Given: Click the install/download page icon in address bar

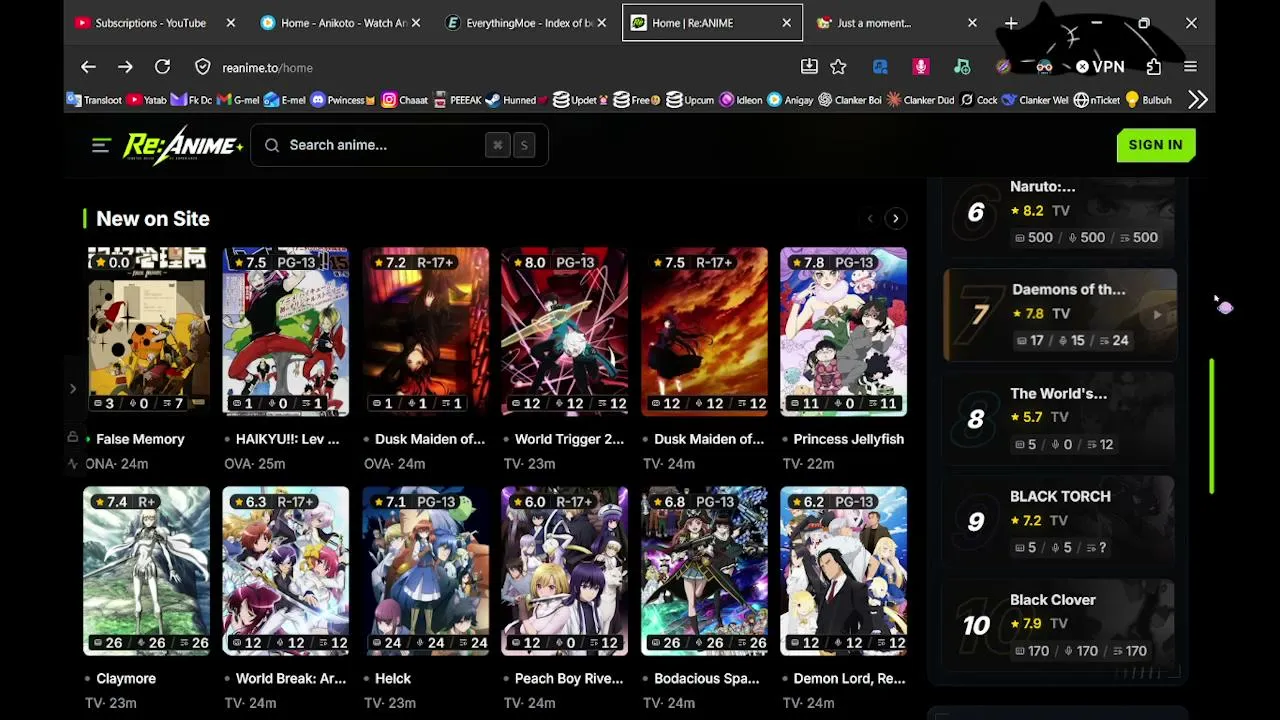Looking at the screenshot, I should point(809,67).
